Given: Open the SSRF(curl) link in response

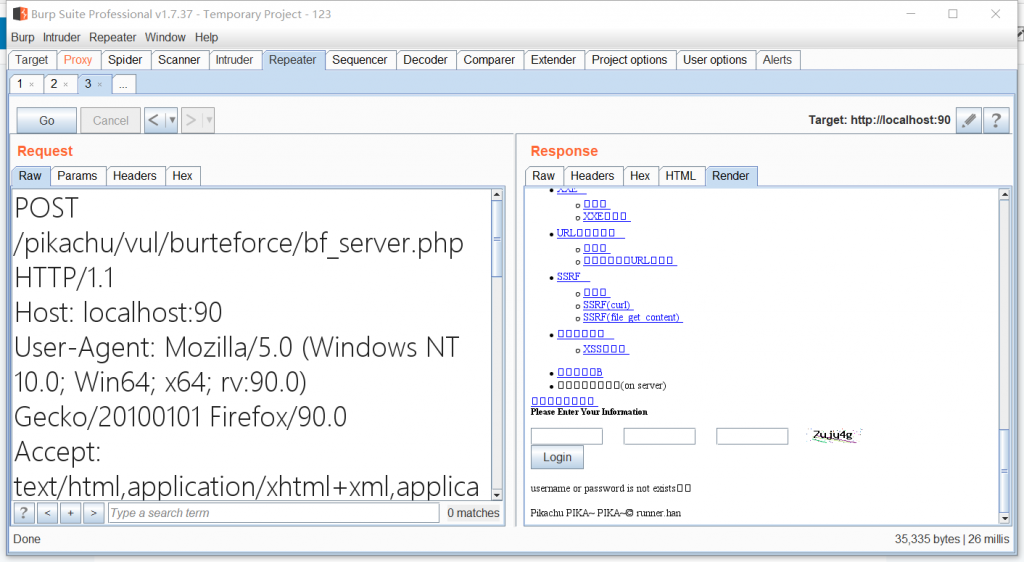Looking at the screenshot, I should (607, 305).
